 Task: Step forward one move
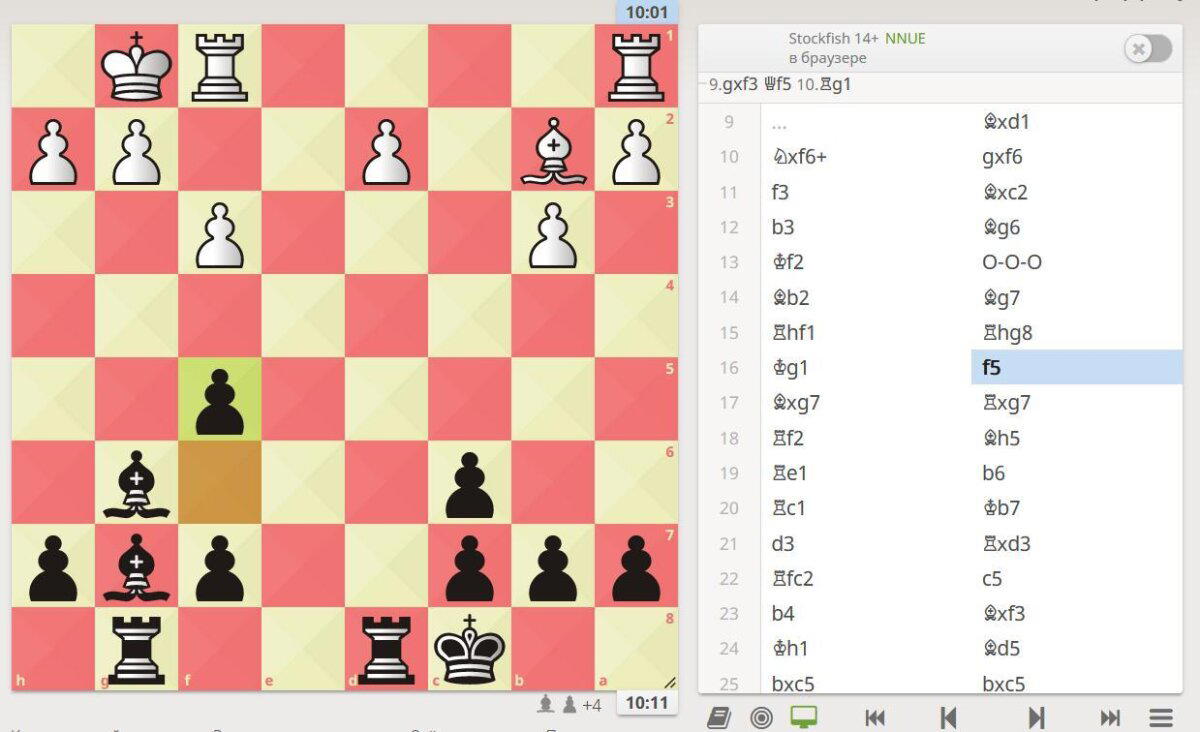point(1037,717)
